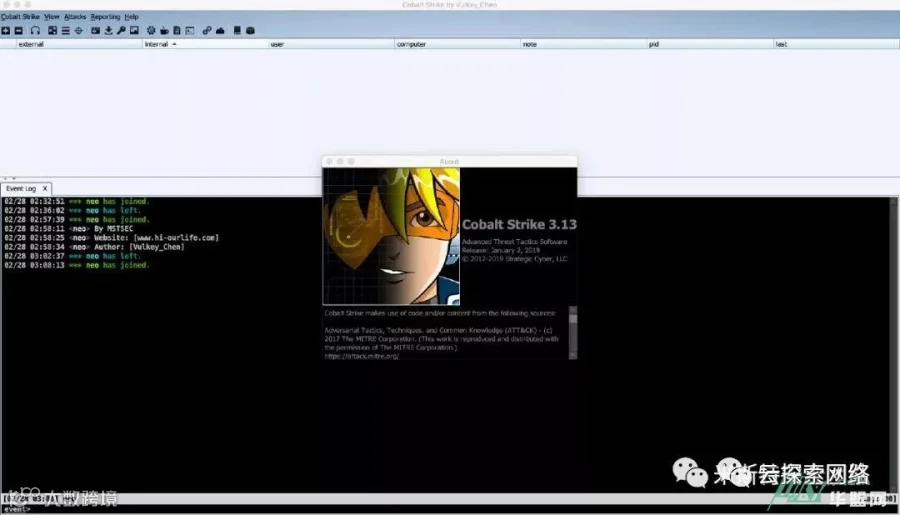Screen dimensions: 900x515
Task: Open Scripted Web Delivery via the terminal icon
Action: pos(190,30)
